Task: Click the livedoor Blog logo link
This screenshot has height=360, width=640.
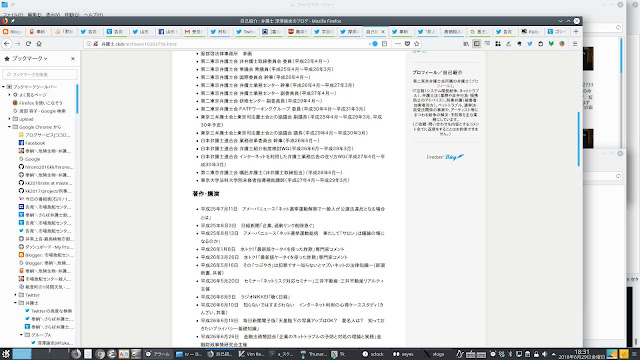Action: pyautogui.click(x=445, y=157)
